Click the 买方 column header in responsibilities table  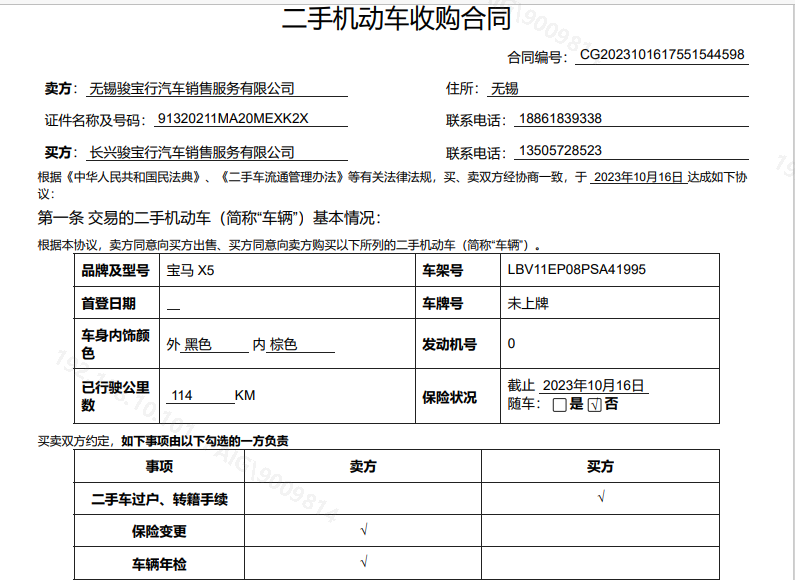tap(600, 466)
